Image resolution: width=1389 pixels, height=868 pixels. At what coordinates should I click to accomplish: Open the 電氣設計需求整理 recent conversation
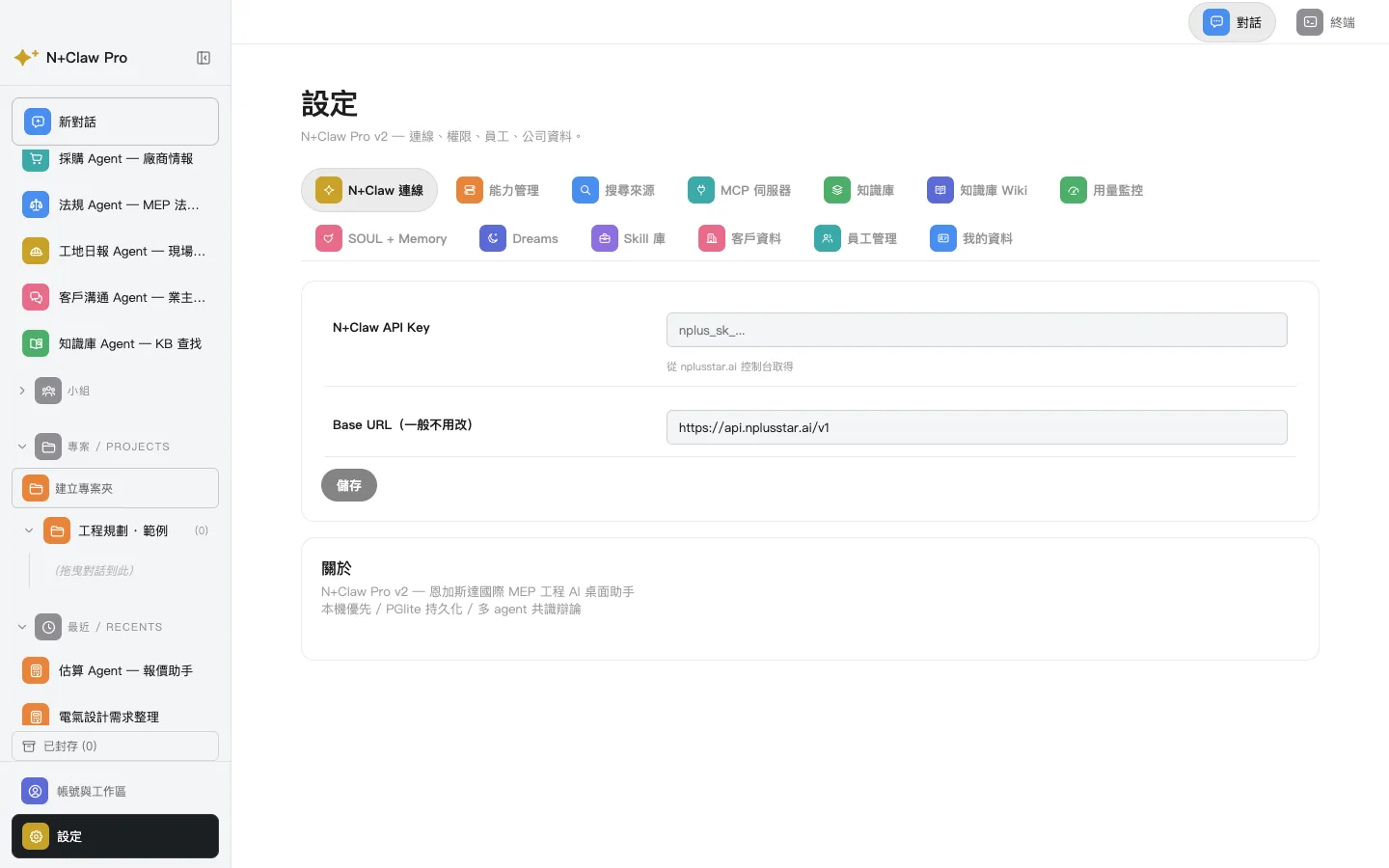click(115, 716)
